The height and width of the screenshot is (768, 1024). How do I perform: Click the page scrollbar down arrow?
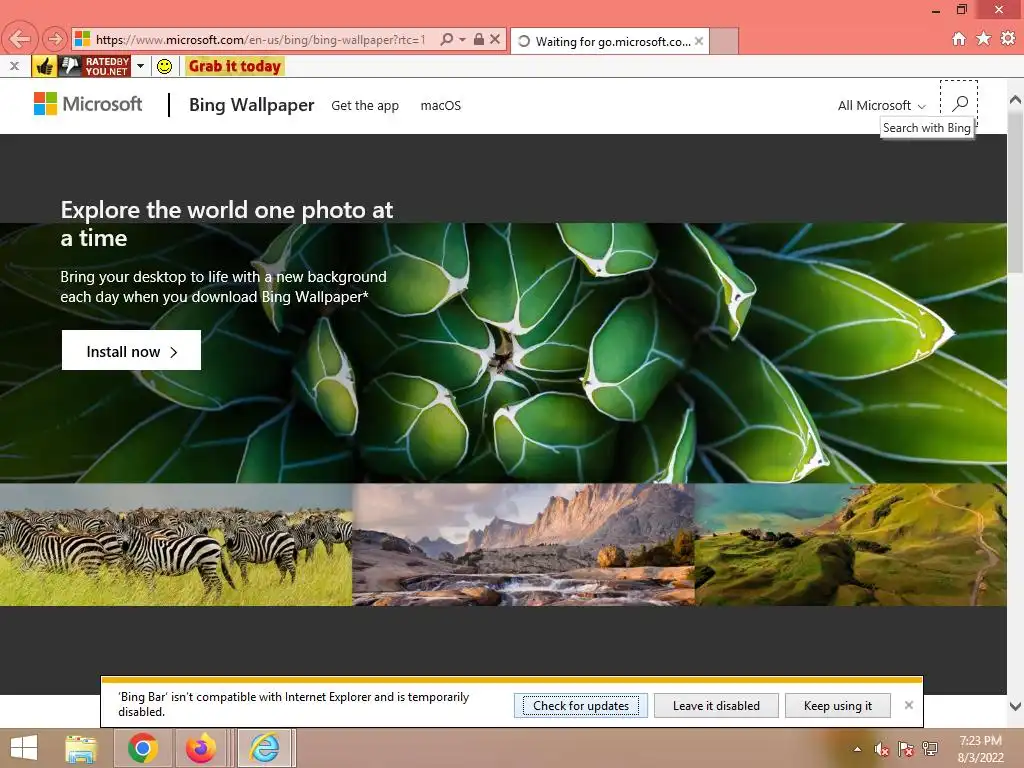[x=1015, y=706]
